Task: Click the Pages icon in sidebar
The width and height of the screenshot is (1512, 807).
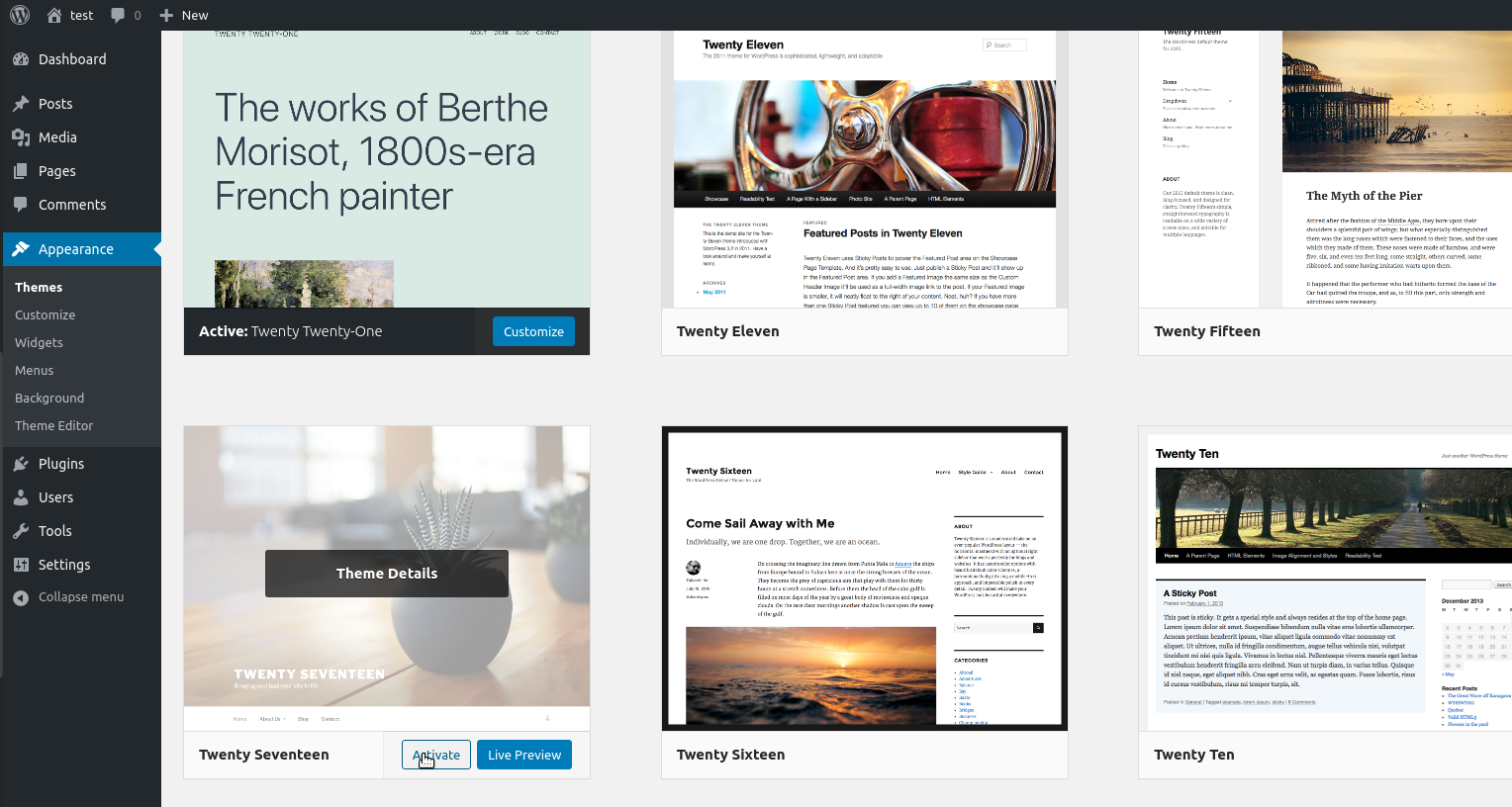Action: 21,171
